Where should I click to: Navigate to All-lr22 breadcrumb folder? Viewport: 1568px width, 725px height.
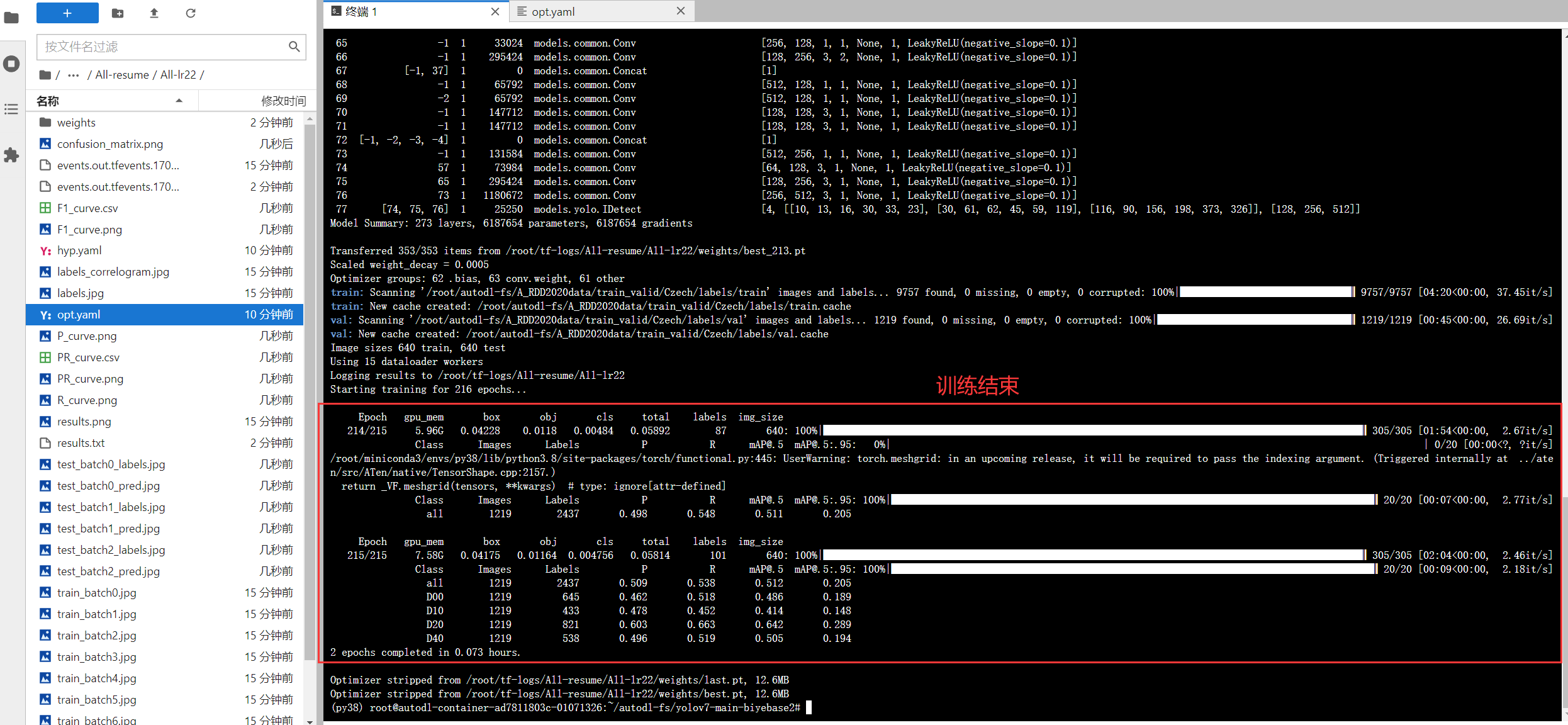(x=178, y=75)
